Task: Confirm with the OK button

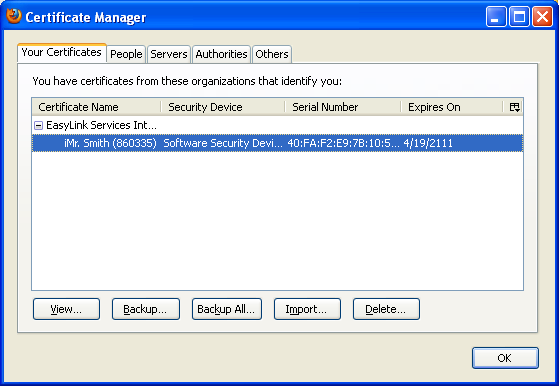Action: (505, 358)
